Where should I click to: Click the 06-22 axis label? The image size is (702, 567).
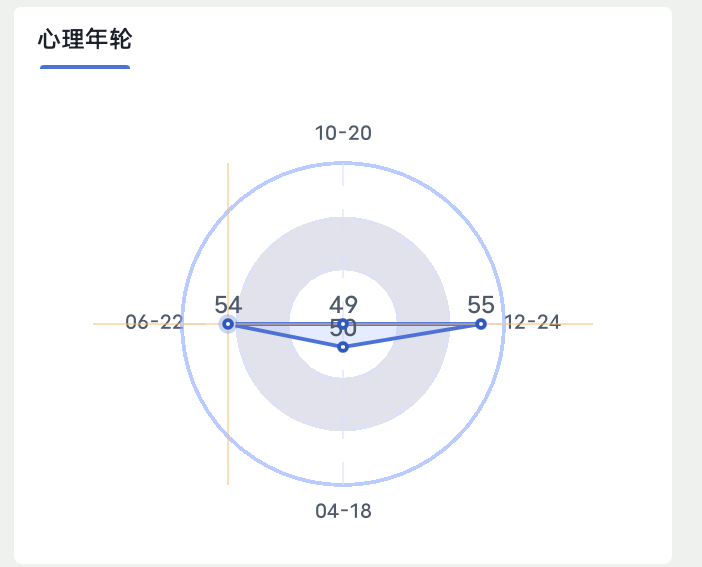[x=154, y=322]
